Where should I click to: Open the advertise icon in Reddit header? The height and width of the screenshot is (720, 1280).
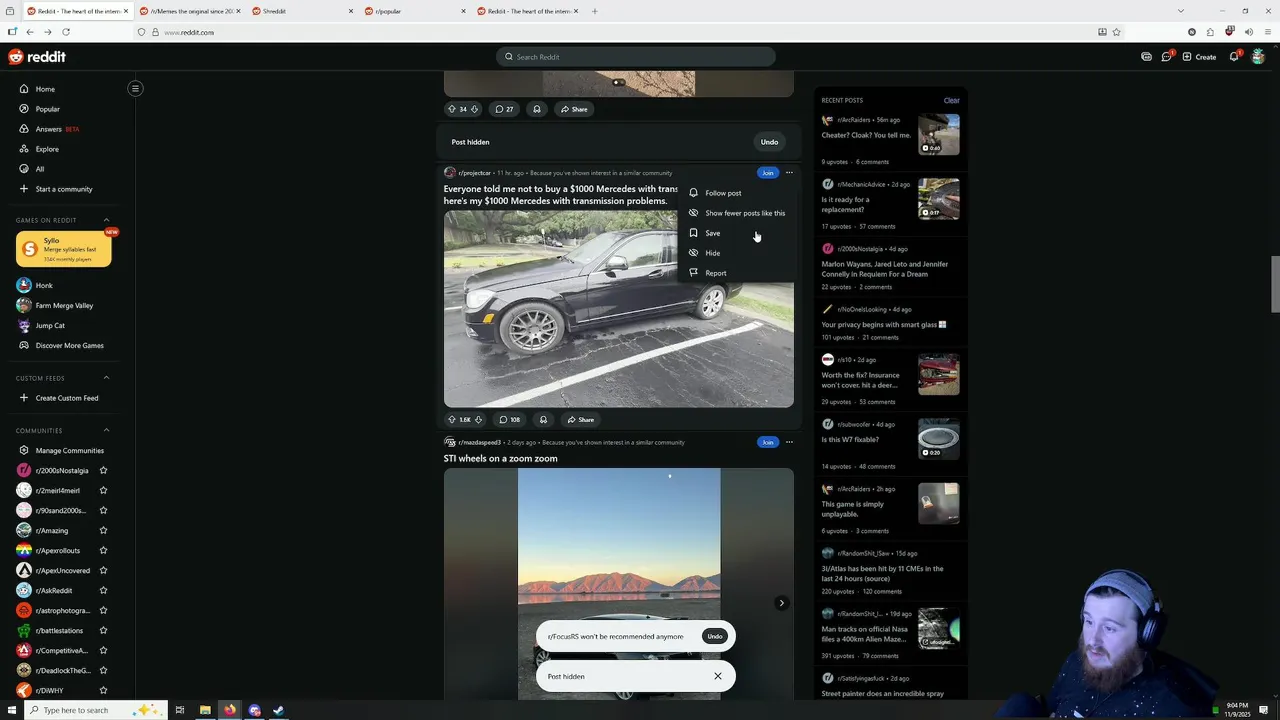click(1146, 57)
